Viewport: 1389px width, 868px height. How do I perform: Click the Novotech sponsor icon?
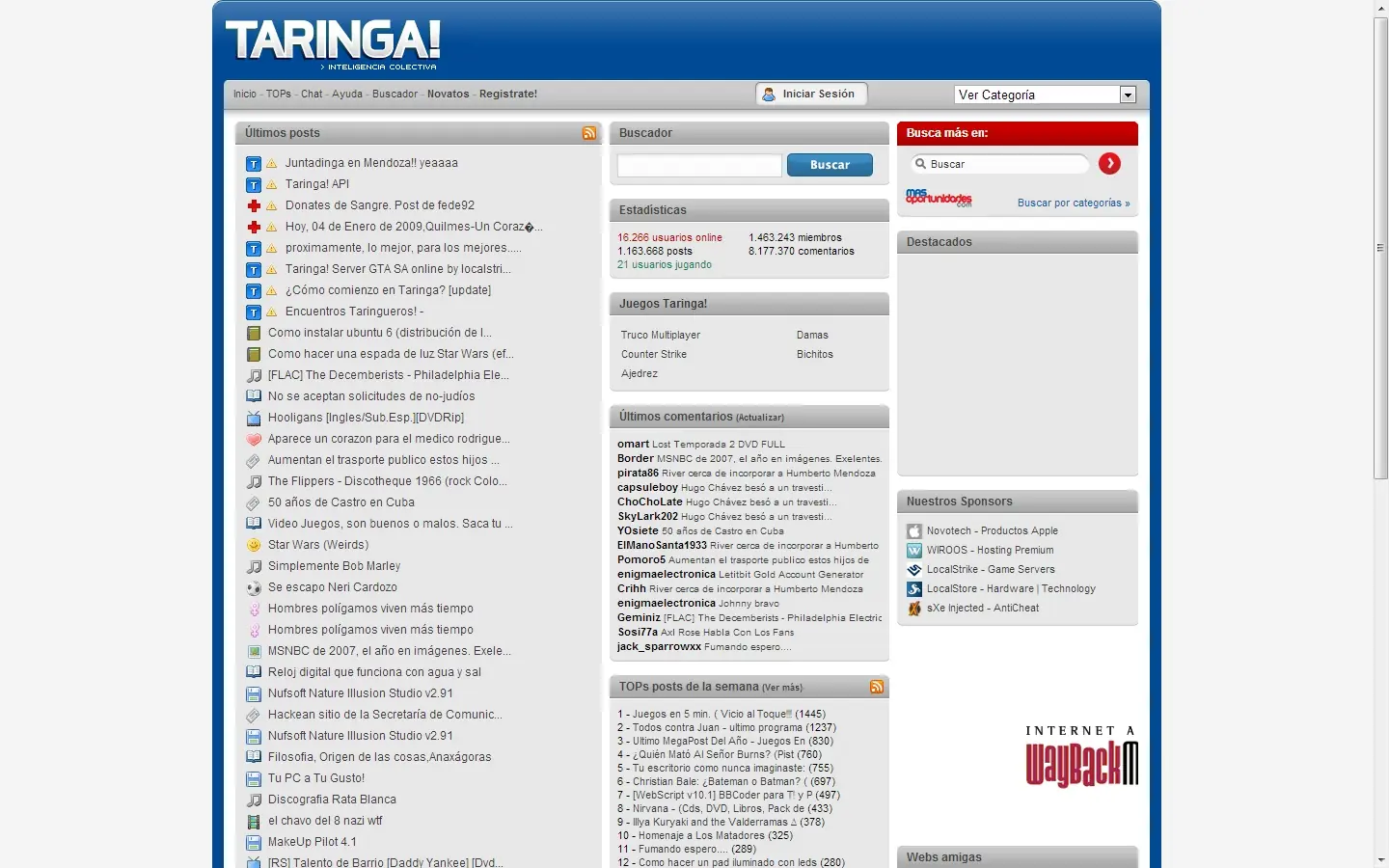pyautogui.click(x=914, y=531)
